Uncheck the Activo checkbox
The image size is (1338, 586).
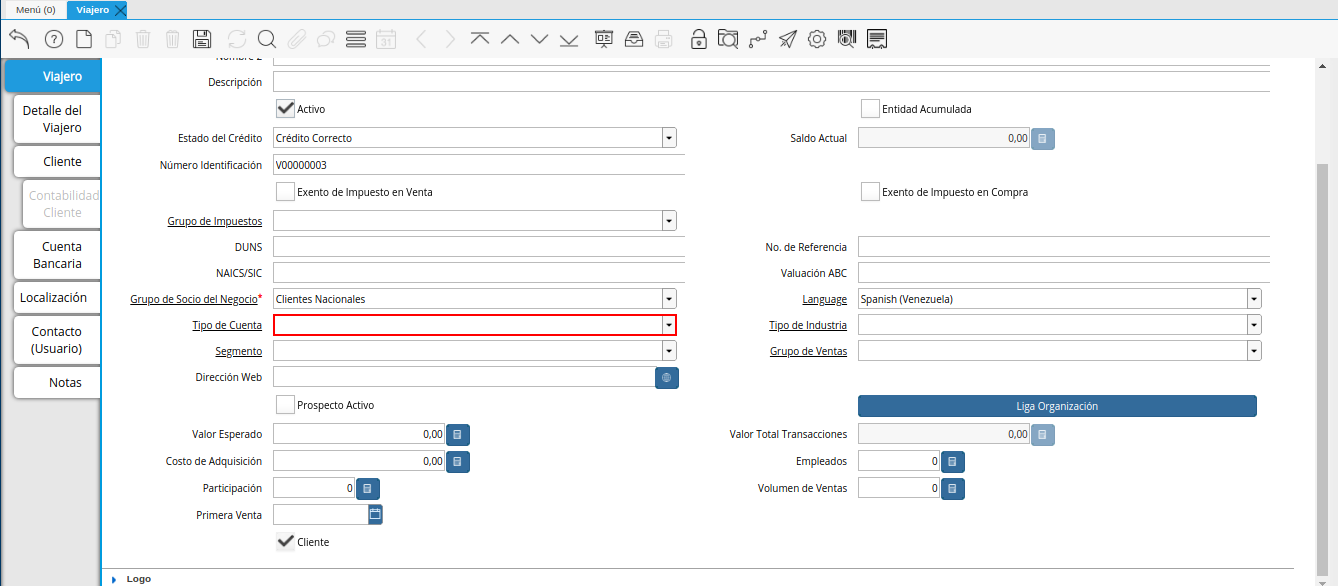[x=285, y=109]
